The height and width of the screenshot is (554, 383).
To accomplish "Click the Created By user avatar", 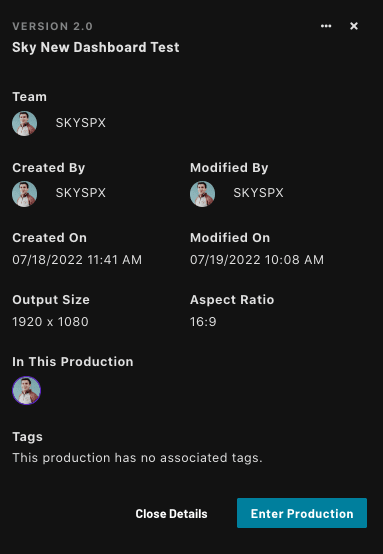I will [24, 194].
